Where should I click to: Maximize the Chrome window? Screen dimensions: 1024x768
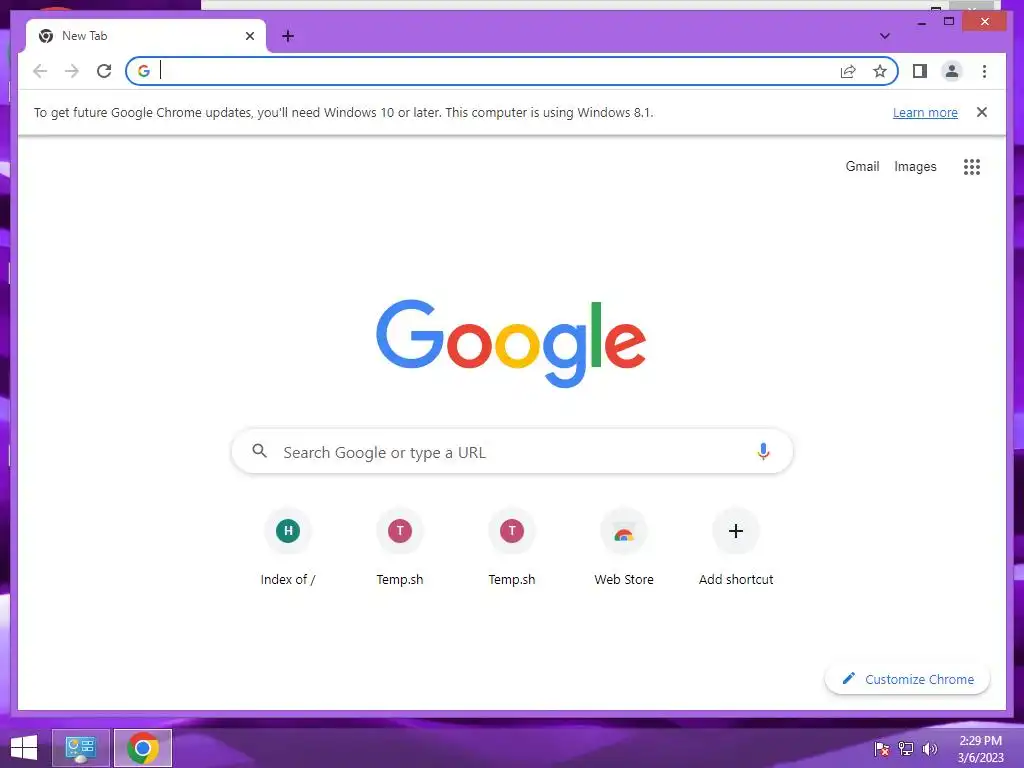pos(949,22)
